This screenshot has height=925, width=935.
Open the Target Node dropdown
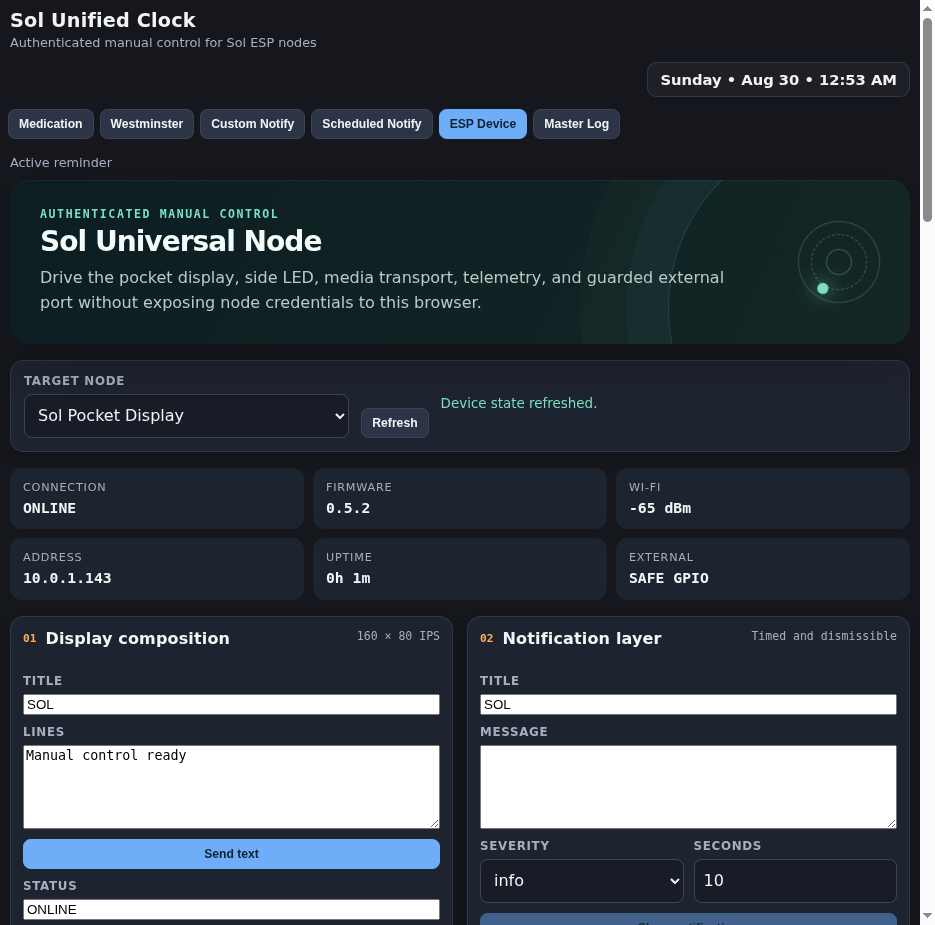[186, 416]
